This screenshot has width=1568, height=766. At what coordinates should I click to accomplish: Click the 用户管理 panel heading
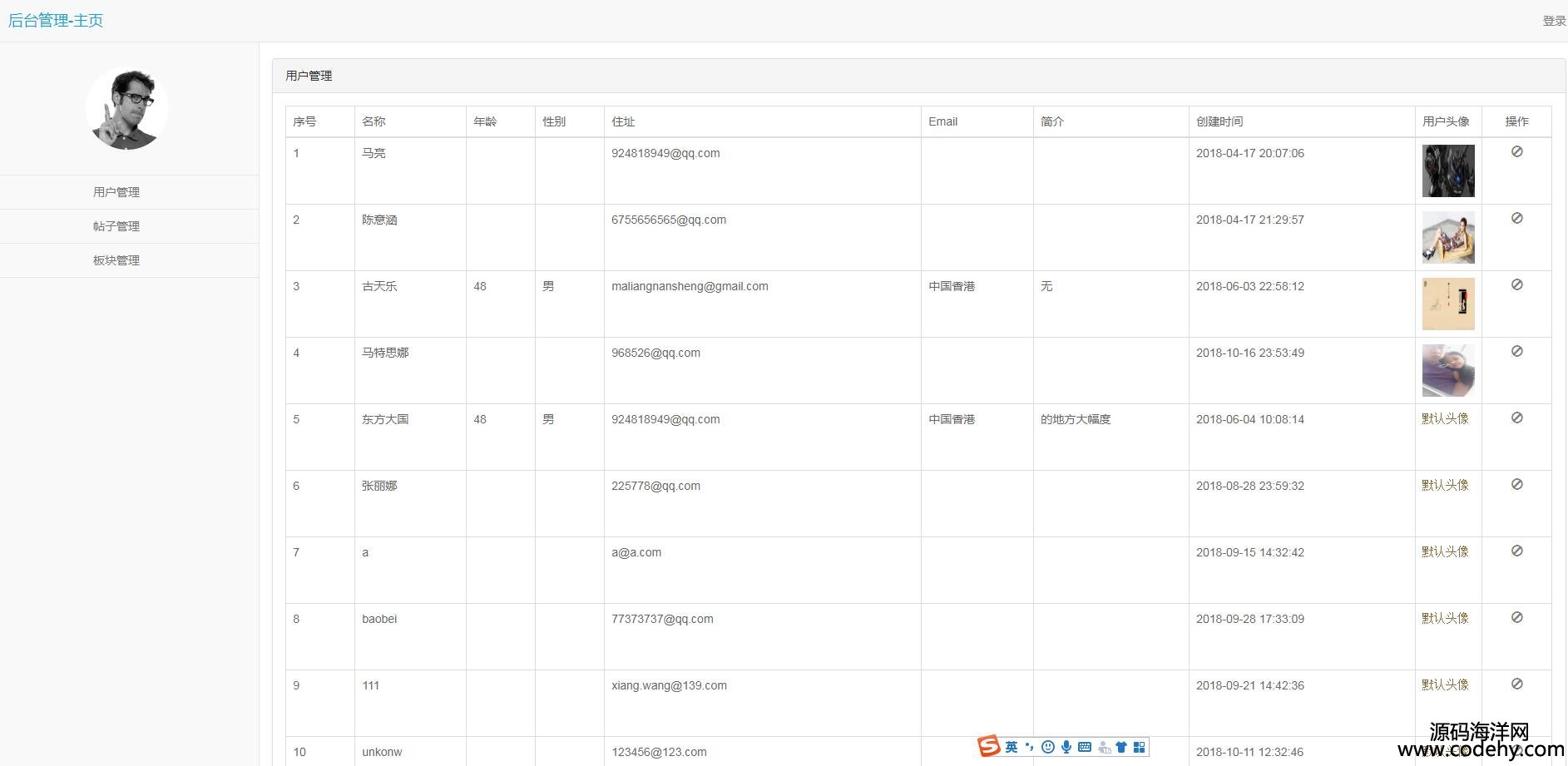point(309,76)
